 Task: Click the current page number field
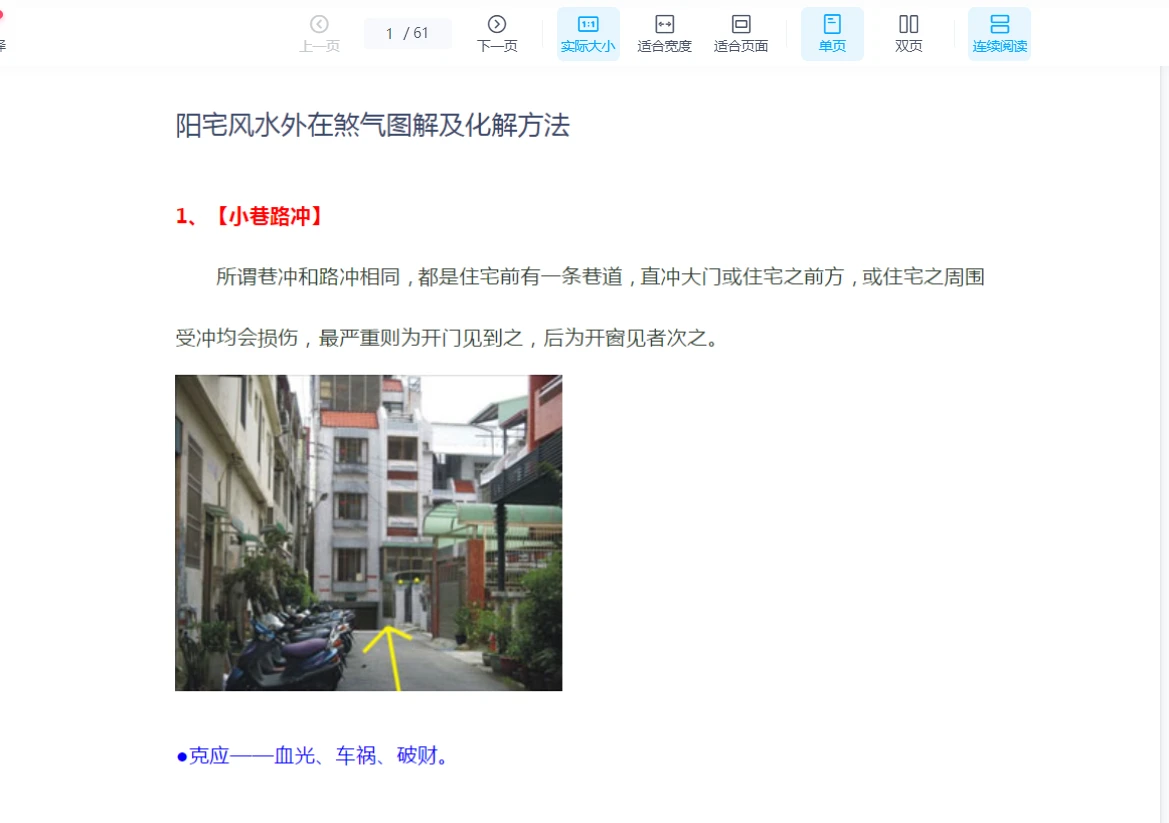coord(389,34)
